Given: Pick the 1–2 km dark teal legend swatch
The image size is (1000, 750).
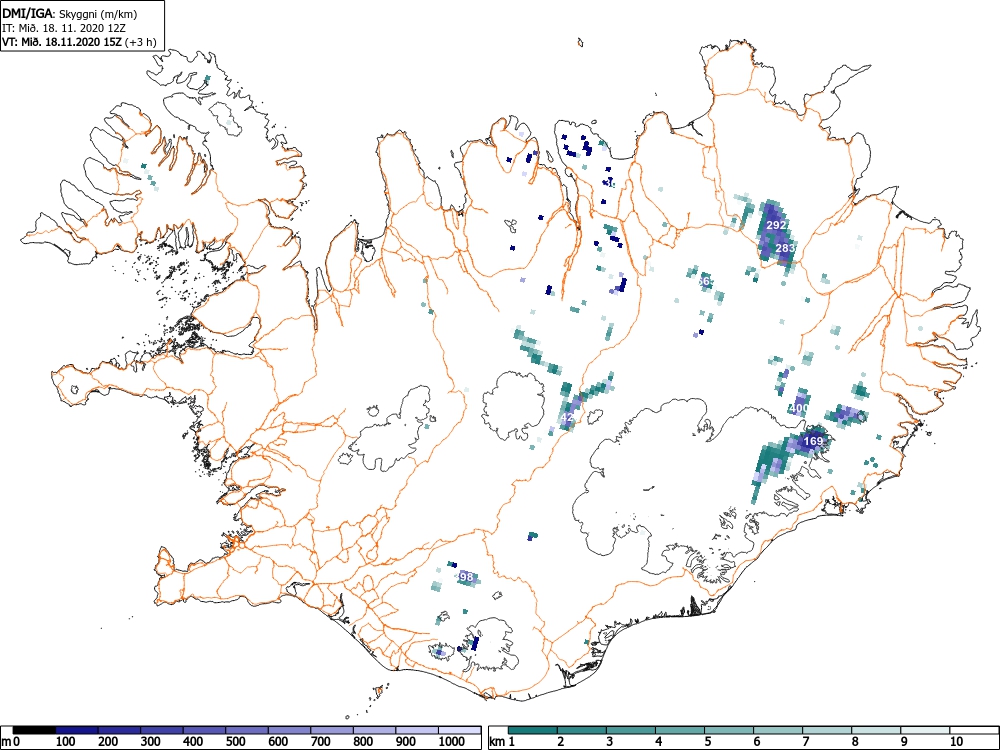Looking at the screenshot, I should click(x=533, y=730).
